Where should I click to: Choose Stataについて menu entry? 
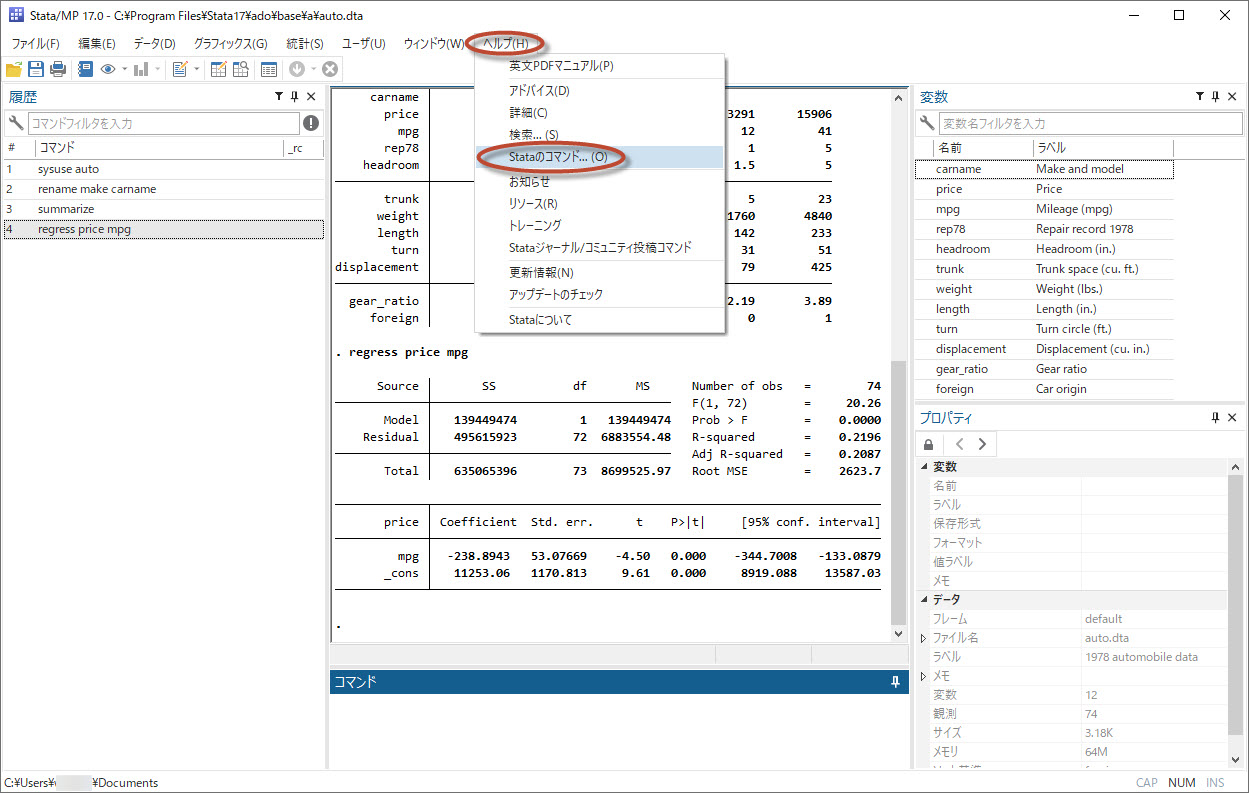pyautogui.click(x=600, y=320)
